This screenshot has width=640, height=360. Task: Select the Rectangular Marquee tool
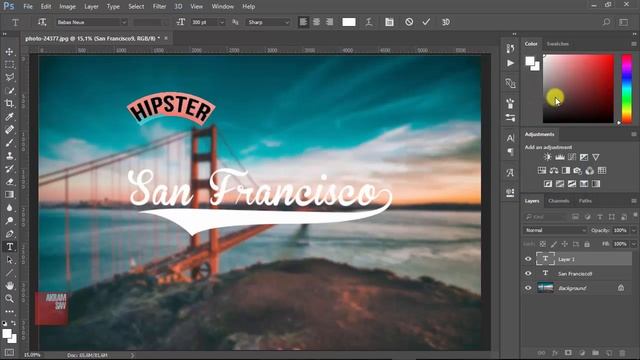point(9,65)
